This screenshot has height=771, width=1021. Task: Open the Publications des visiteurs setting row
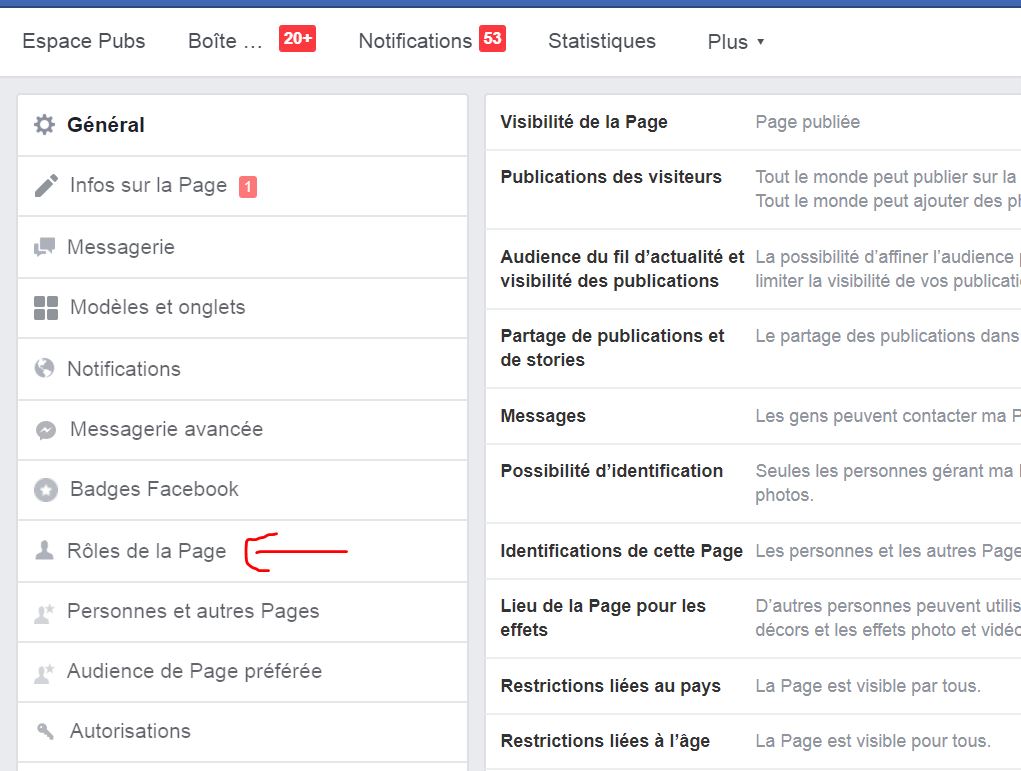[x=752, y=189]
